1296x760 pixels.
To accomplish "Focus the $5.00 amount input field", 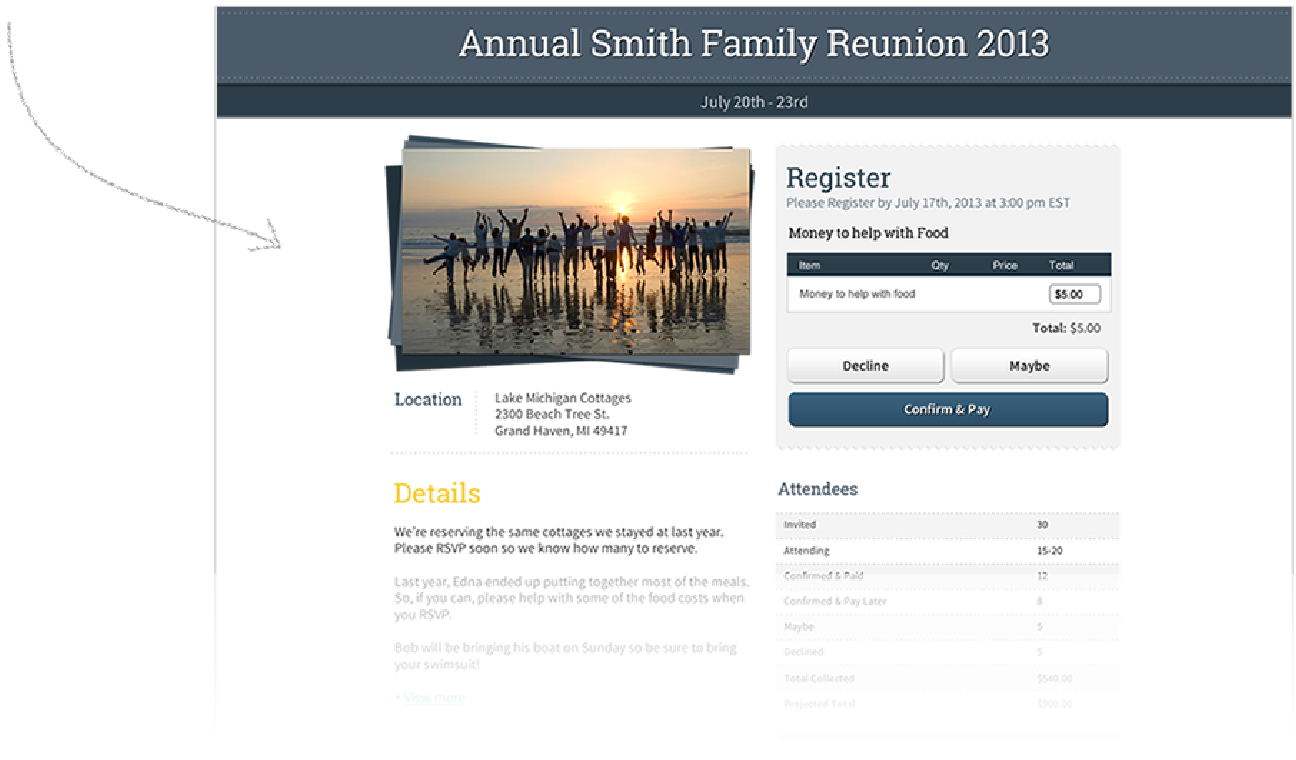I will pyautogui.click(x=1074, y=294).
